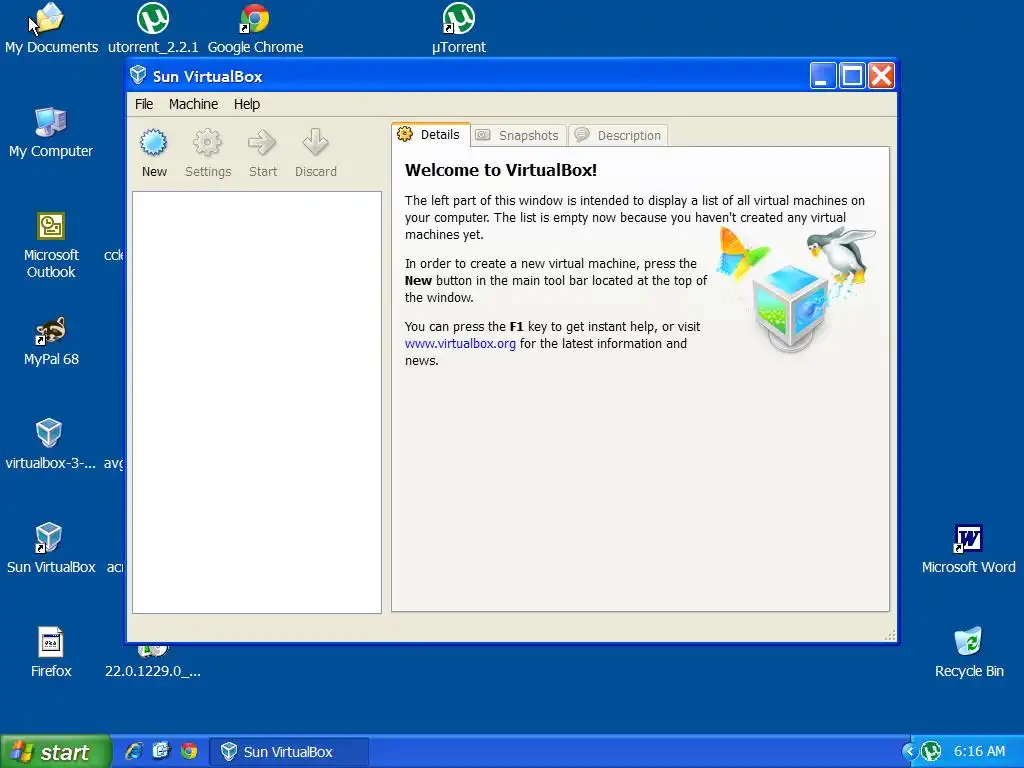
Task: Open the Help menu
Action: tap(247, 104)
